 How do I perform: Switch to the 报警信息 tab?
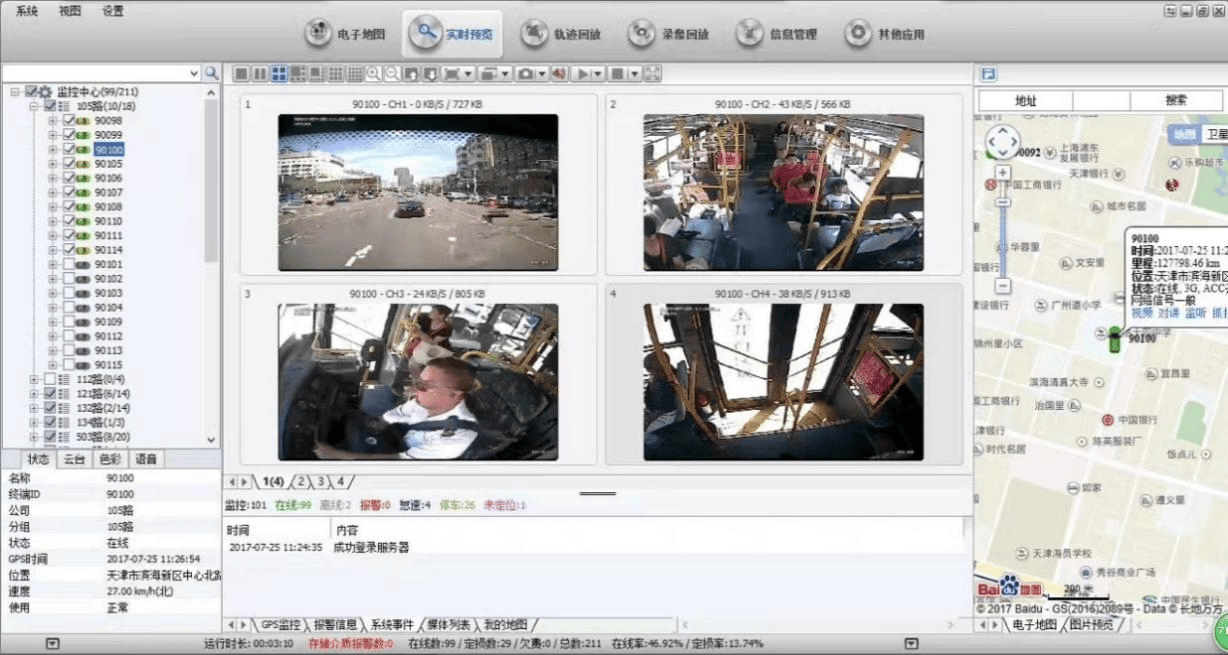pos(334,624)
